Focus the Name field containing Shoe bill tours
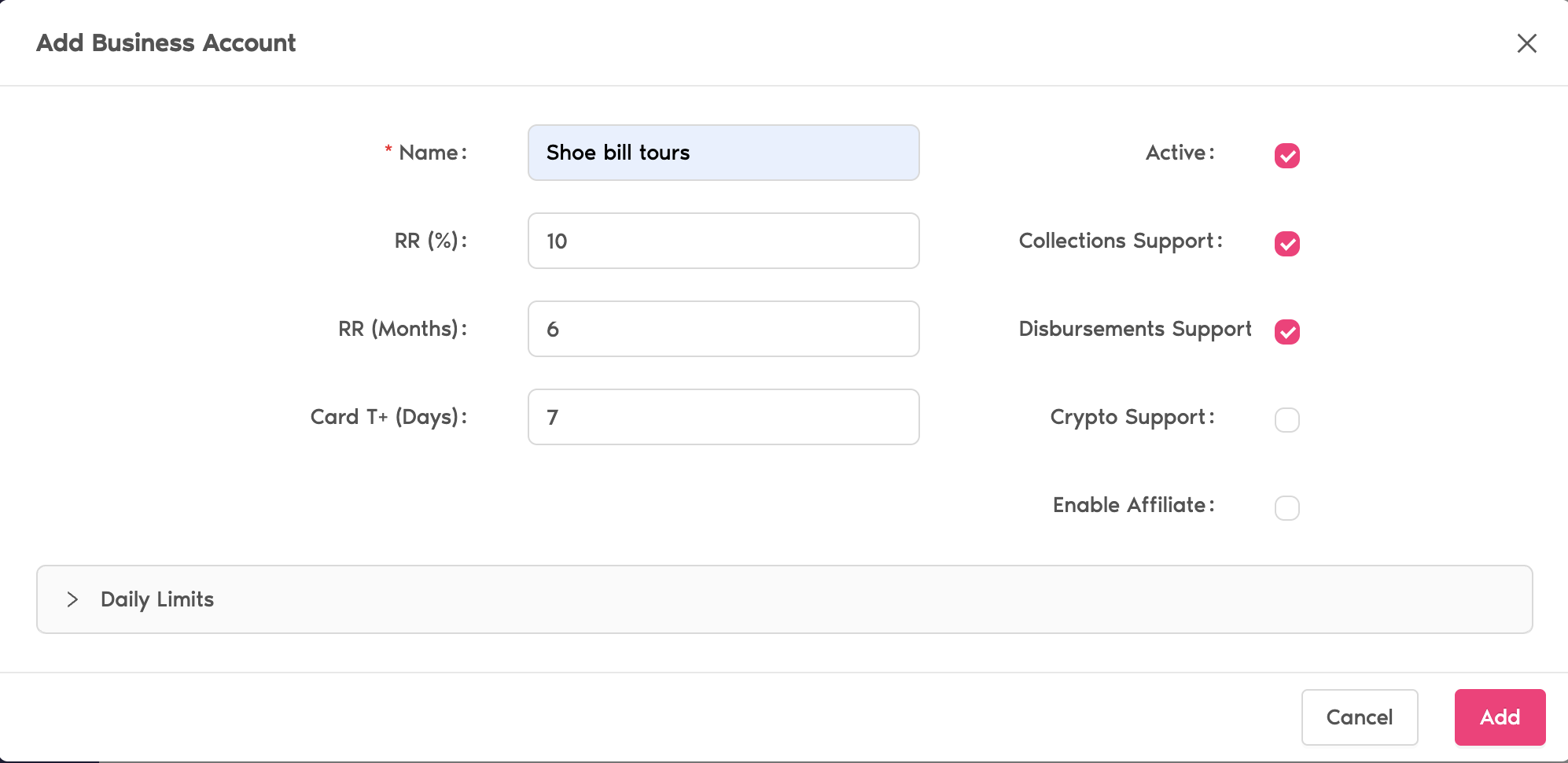 pyautogui.click(x=723, y=153)
